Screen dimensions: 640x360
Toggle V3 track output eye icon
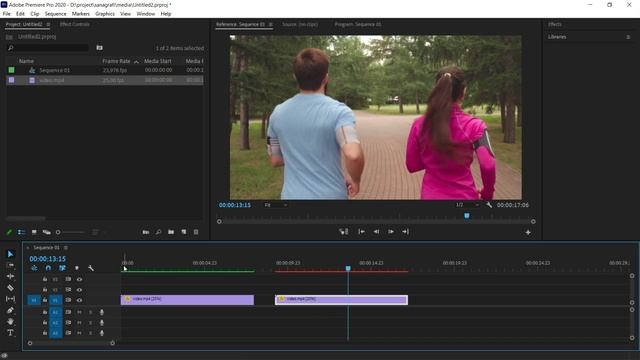(x=79, y=280)
